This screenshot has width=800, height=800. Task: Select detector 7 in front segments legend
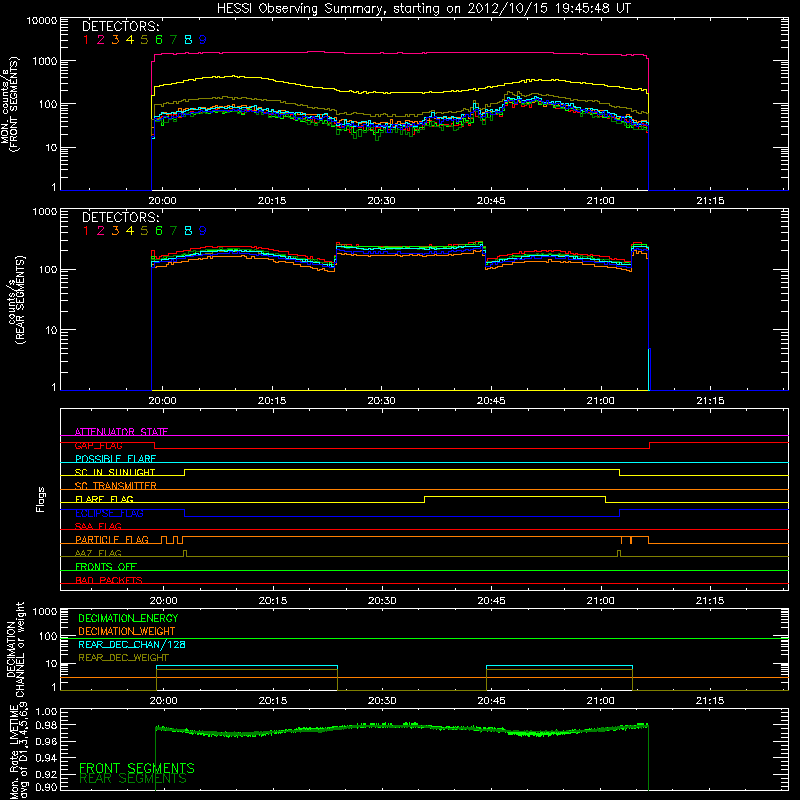tap(173, 40)
